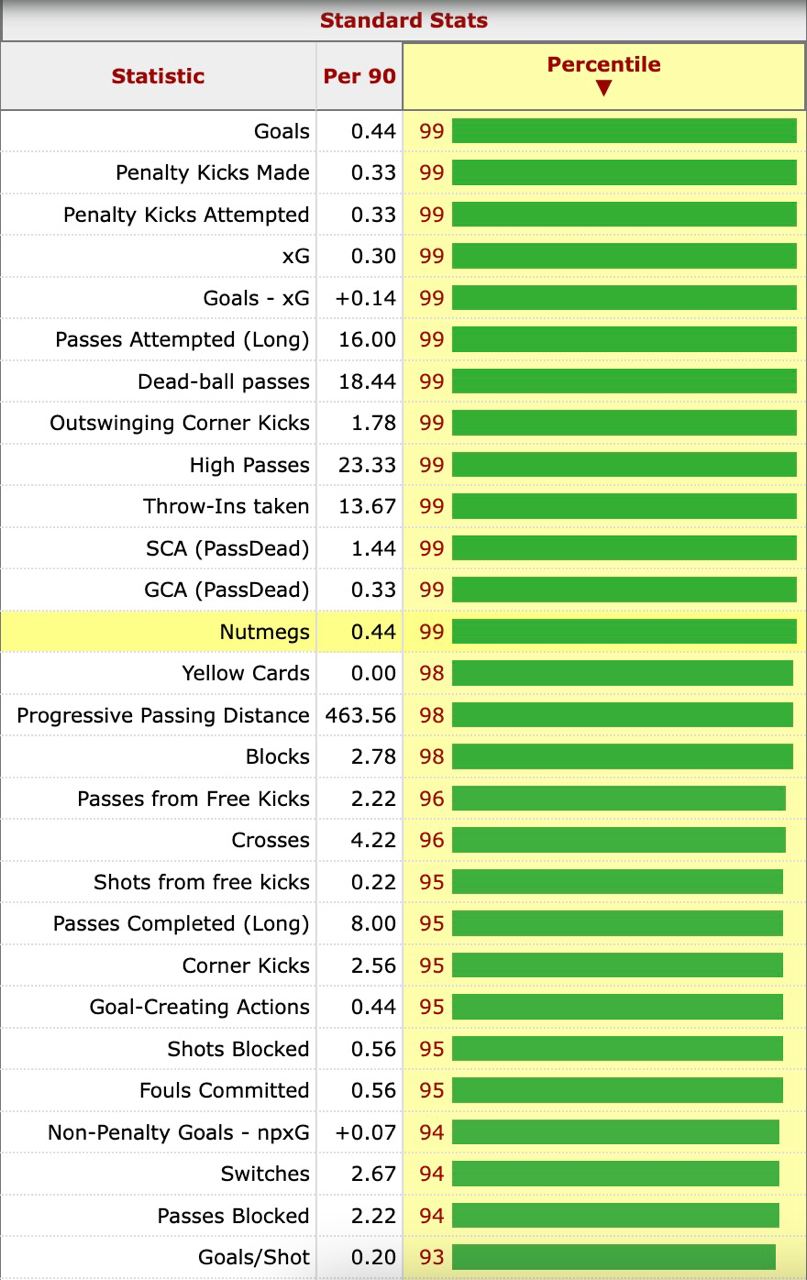Click the Percentile sort arrow
The width and height of the screenshot is (807, 1280).
pyautogui.click(x=603, y=88)
